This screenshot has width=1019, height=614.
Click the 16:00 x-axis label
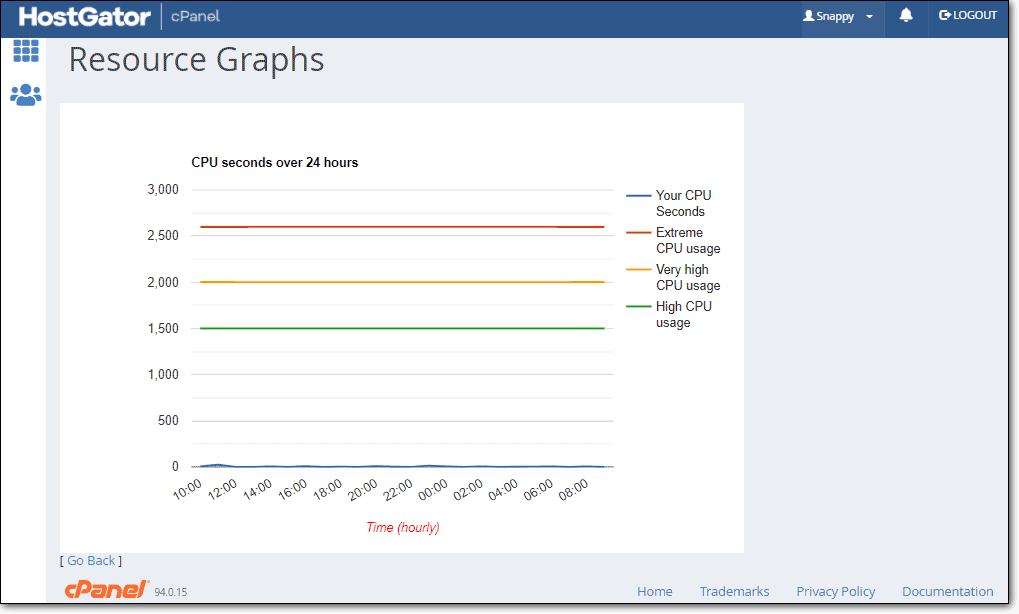293,489
